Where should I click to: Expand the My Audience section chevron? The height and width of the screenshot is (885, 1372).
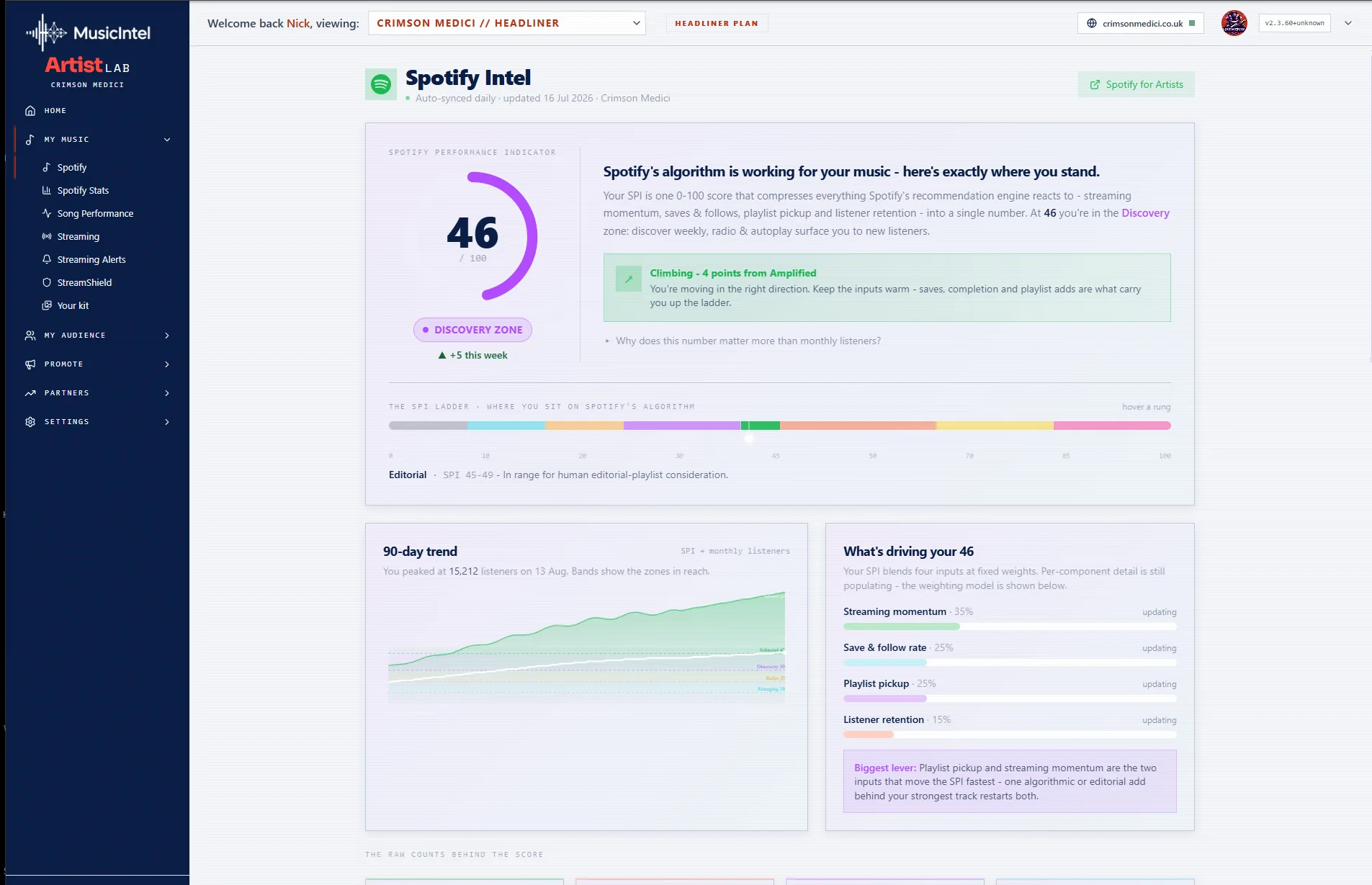tap(167, 336)
